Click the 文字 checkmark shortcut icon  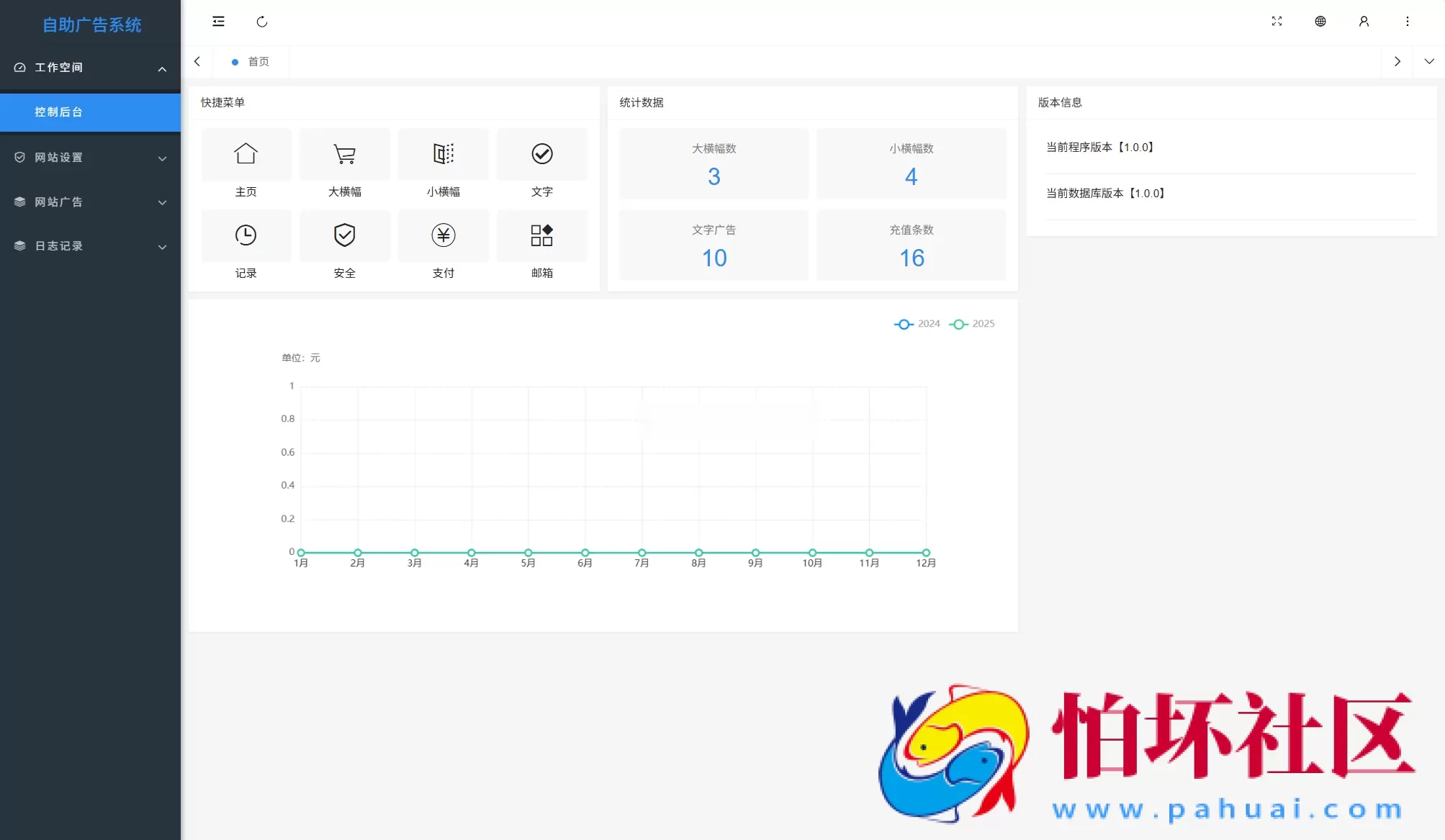tap(541, 154)
